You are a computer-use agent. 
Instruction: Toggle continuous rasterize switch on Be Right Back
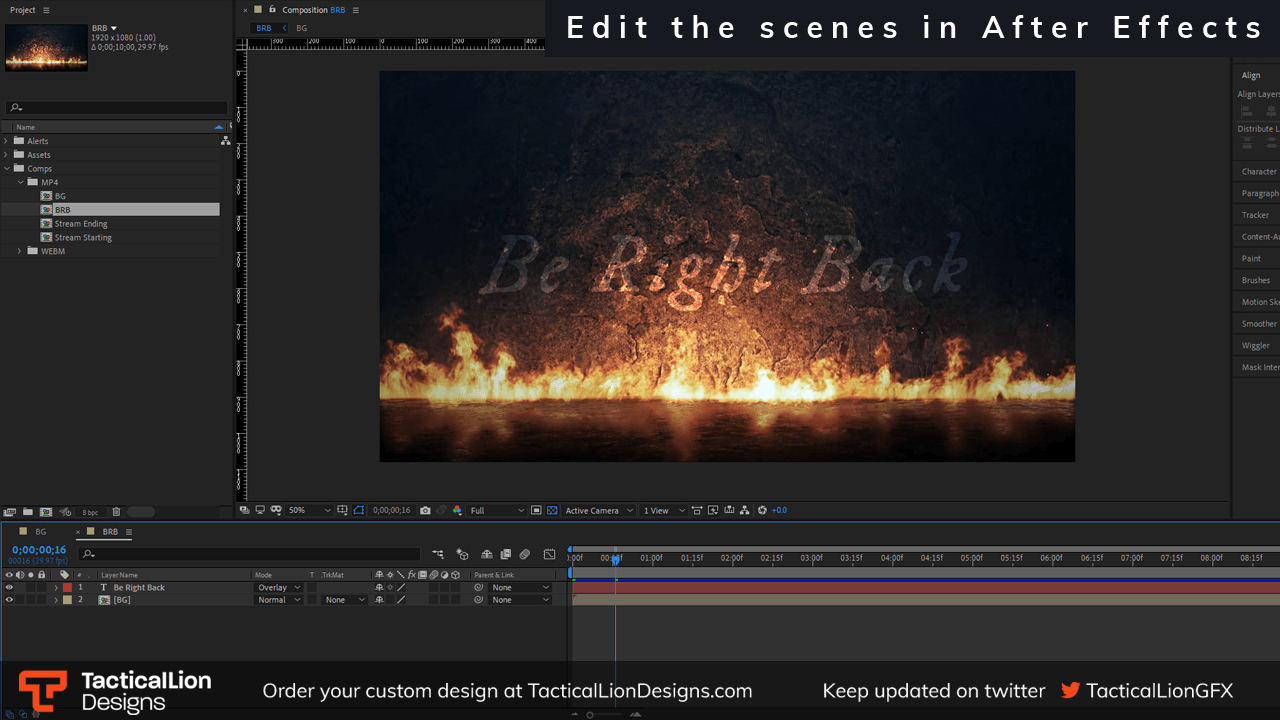click(390, 588)
